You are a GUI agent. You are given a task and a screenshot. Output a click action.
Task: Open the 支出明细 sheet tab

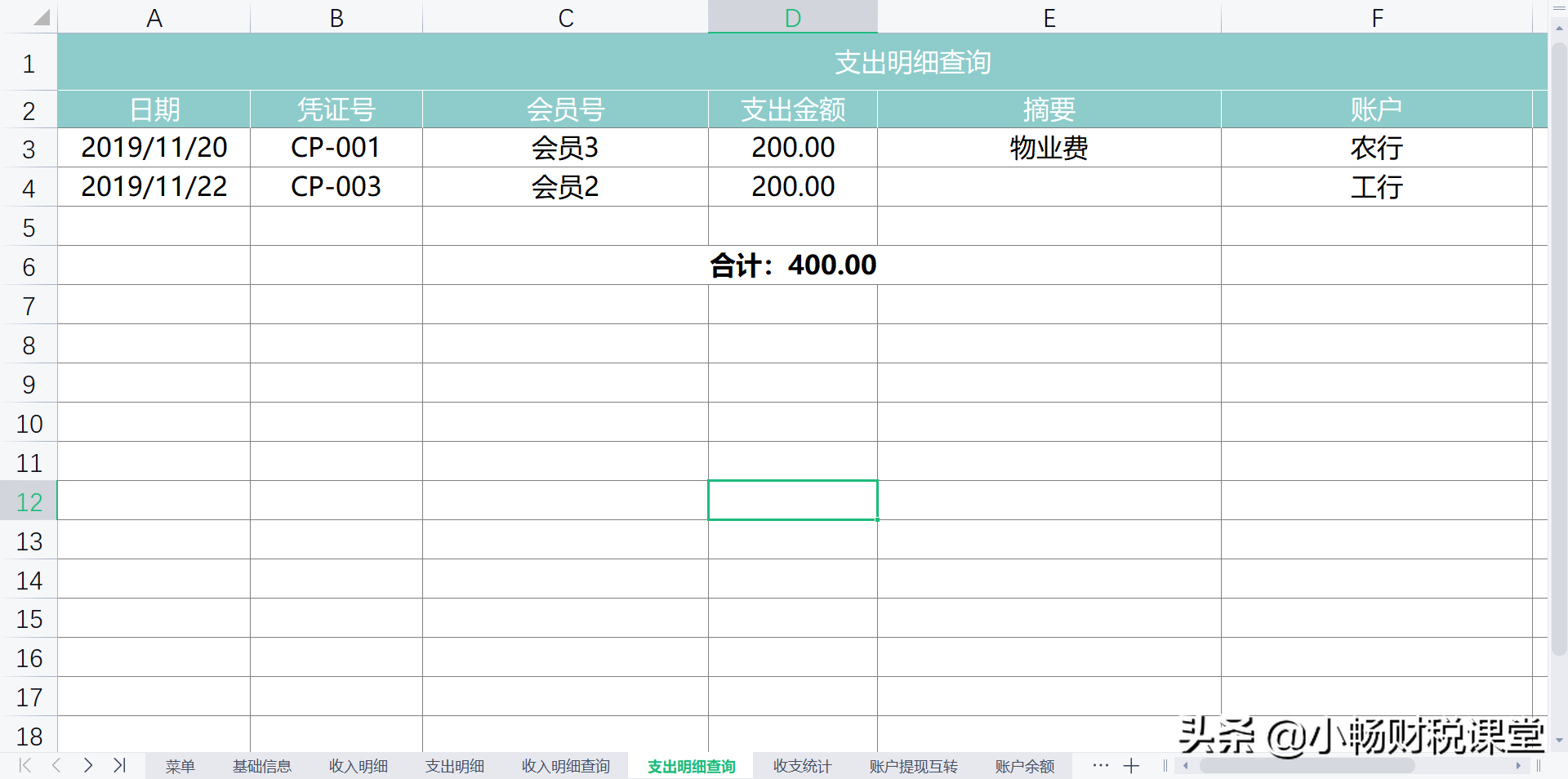tap(454, 766)
